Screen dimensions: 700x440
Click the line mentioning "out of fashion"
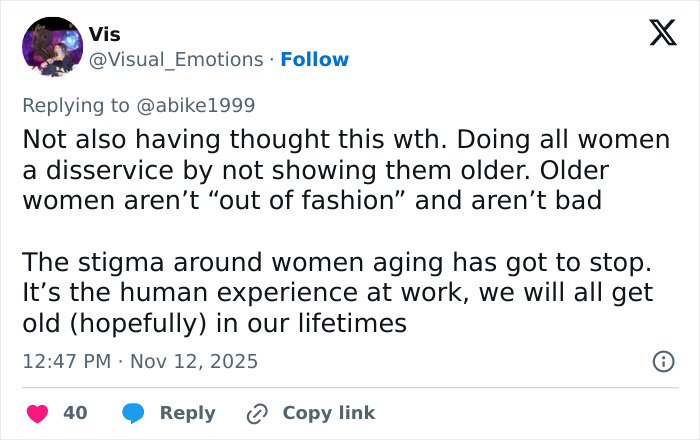coord(311,201)
